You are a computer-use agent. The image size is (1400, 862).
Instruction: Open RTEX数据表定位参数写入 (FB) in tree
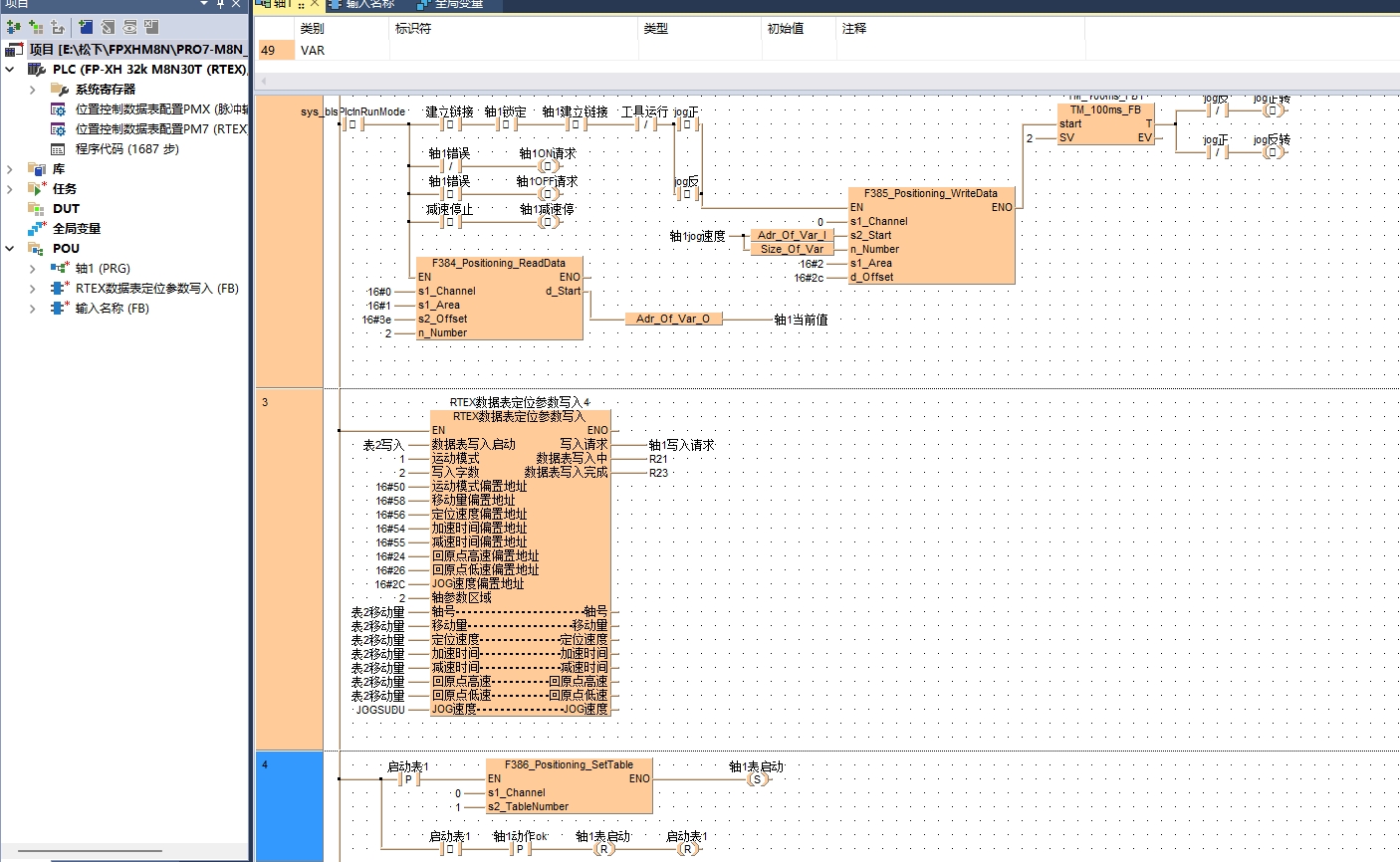[x=156, y=289]
